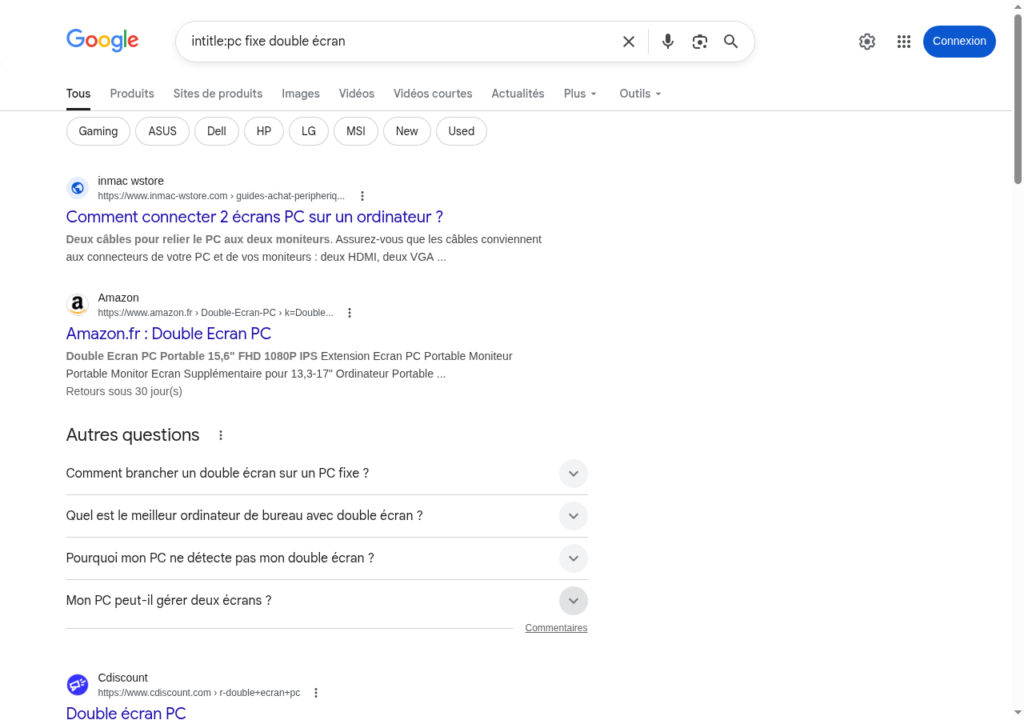The image size is (1024, 720).
Task: Click inside the search query input field
Action: [x=400, y=41]
